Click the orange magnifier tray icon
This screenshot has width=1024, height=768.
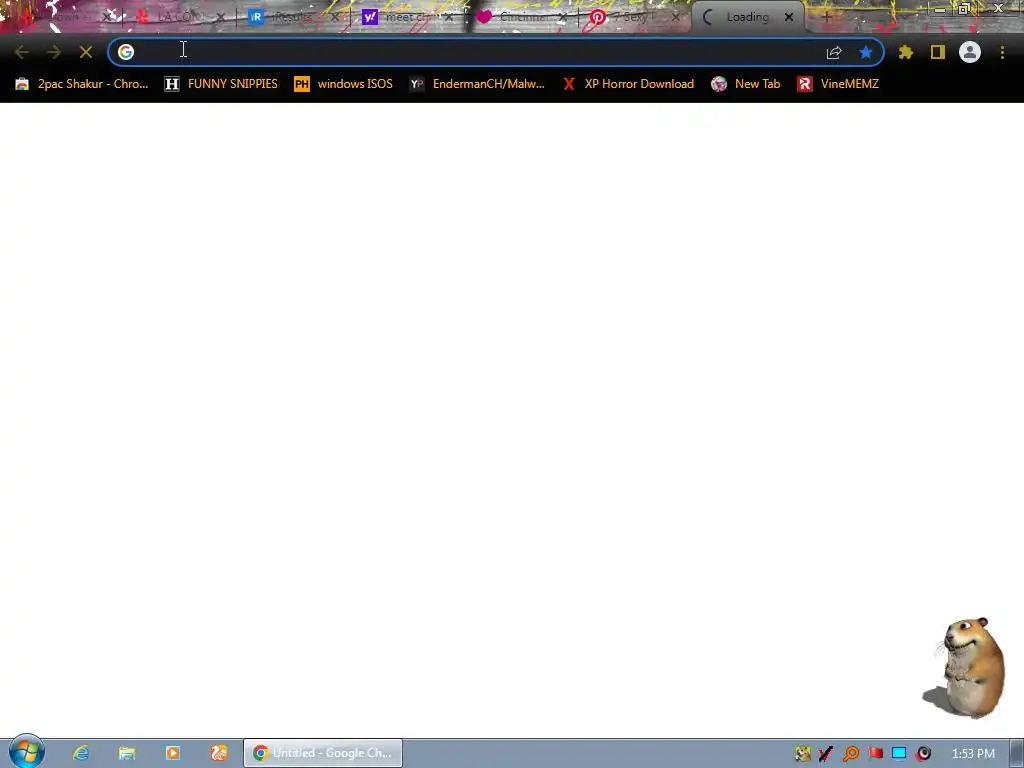tap(850, 754)
